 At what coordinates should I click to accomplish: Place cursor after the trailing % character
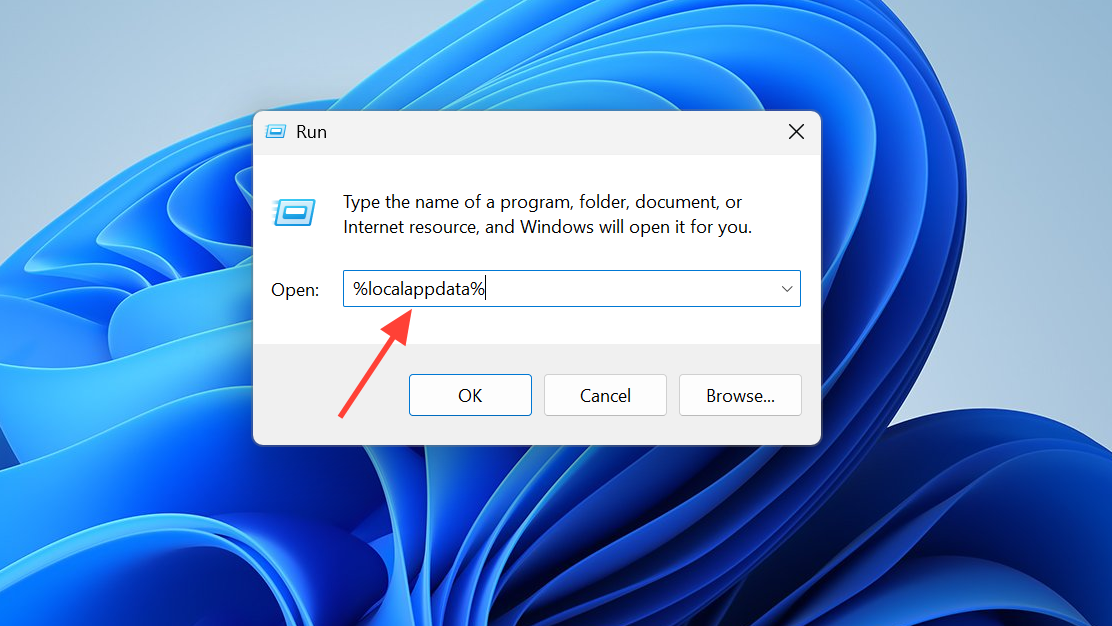click(x=486, y=289)
